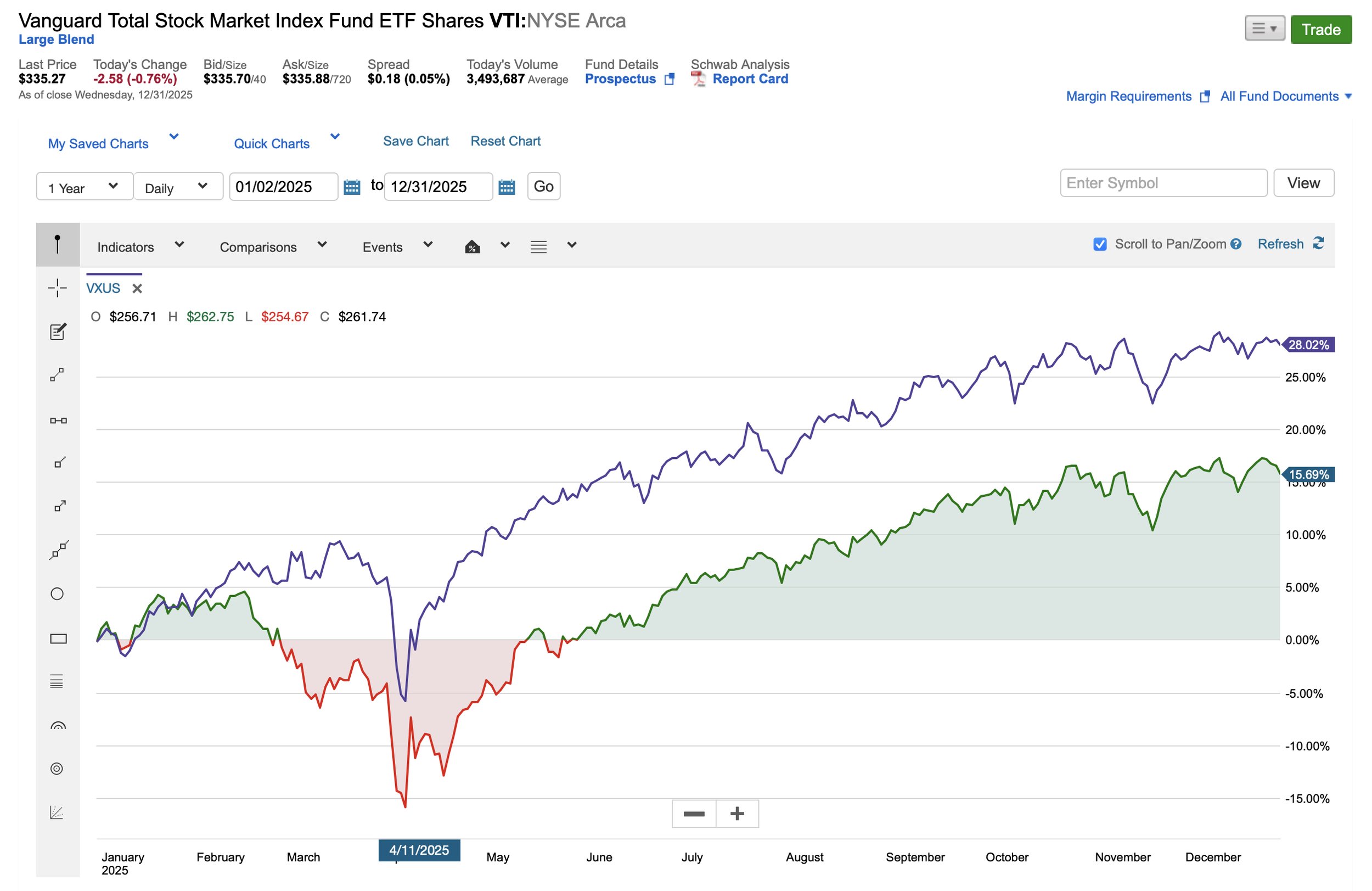Open the Report Card PDF icon

(698, 79)
